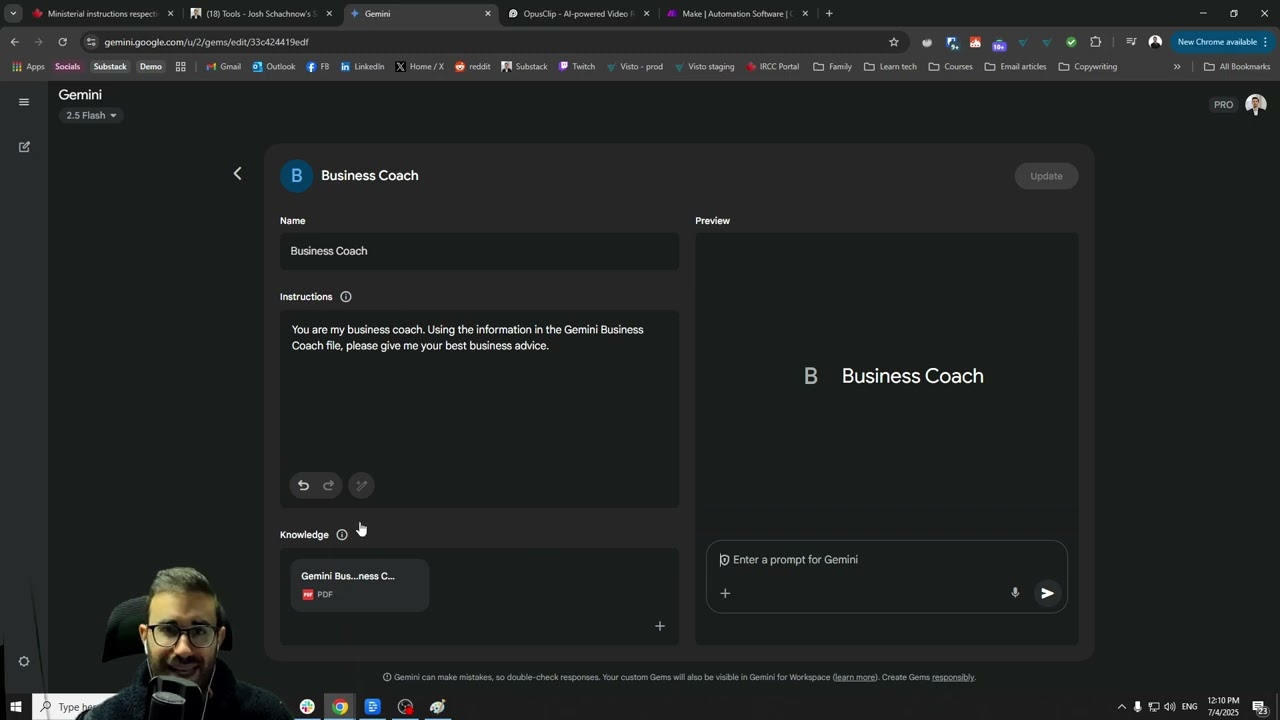Click the ENG language indicator
Viewport: 1280px width, 720px height.
(1190, 707)
